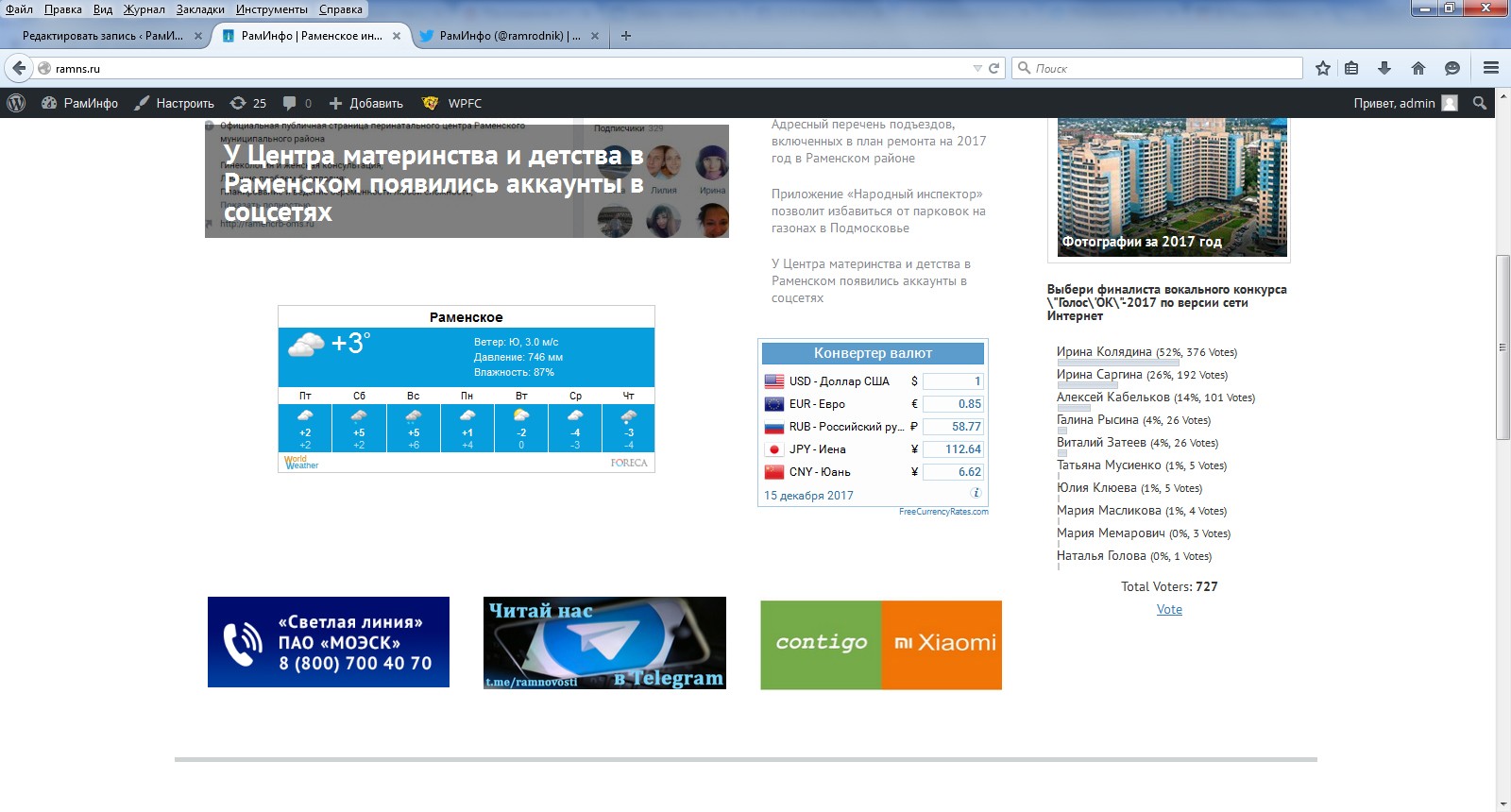Select the Алексей Кабельков poll result
The height and width of the screenshot is (812, 1511).
[x=1156, y=398]
